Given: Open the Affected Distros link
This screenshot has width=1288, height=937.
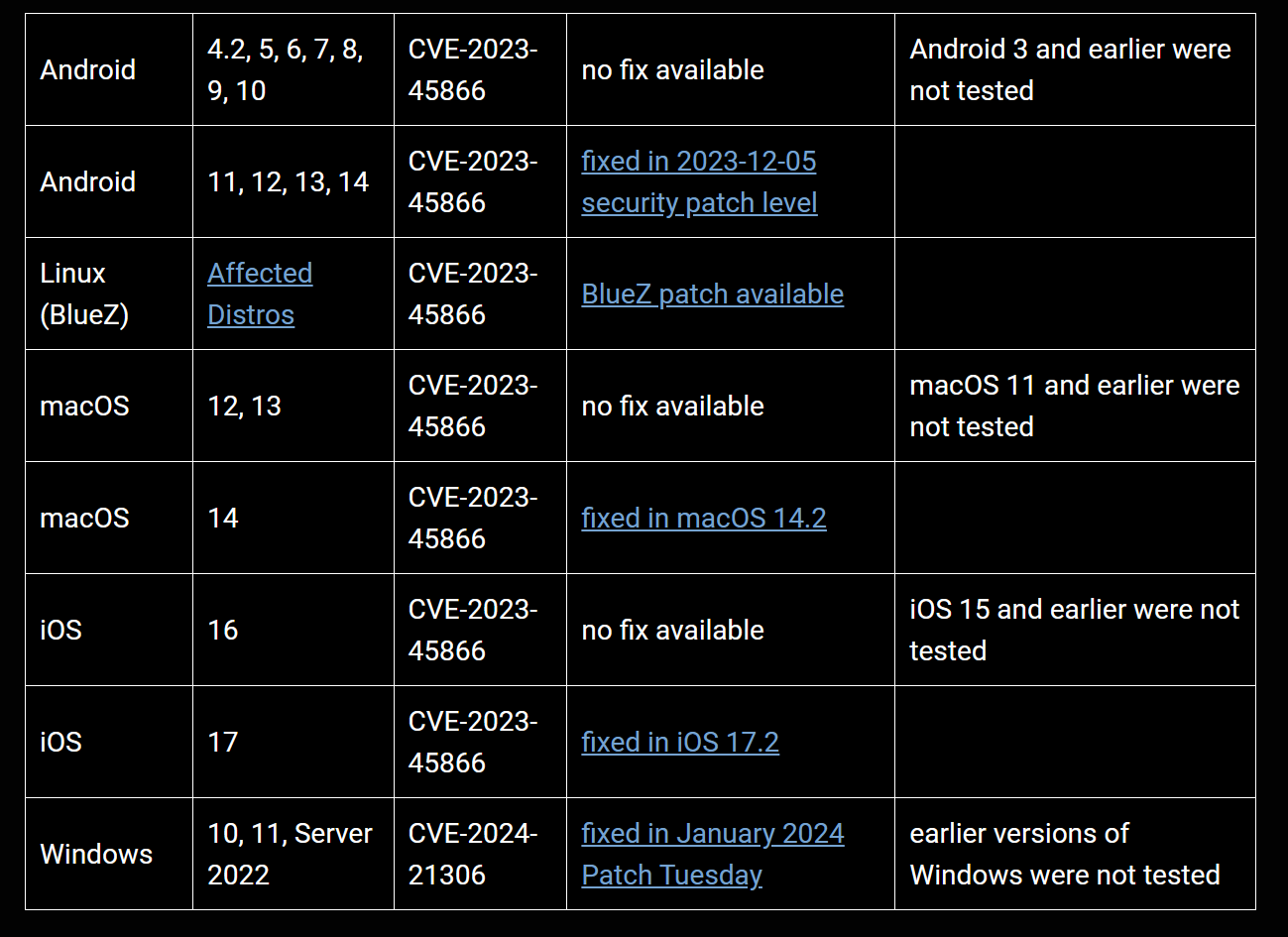Looking at the screenshot, I should point(260,293).
